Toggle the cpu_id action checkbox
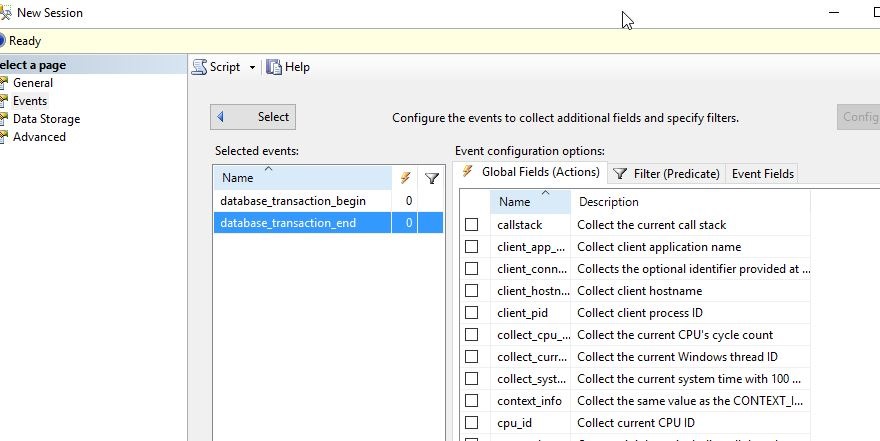 pyautogui.click(x=472, y=423)
